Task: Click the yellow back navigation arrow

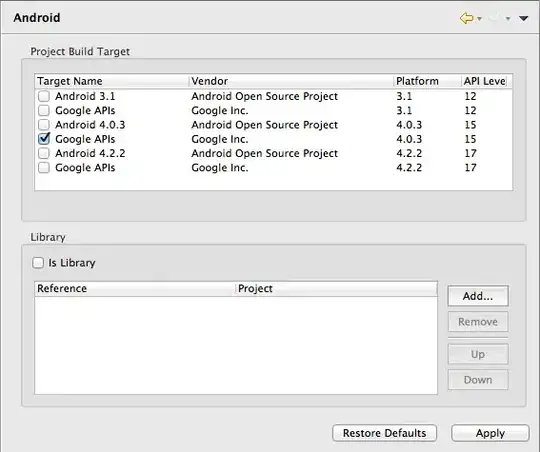Action: (467, 18)
